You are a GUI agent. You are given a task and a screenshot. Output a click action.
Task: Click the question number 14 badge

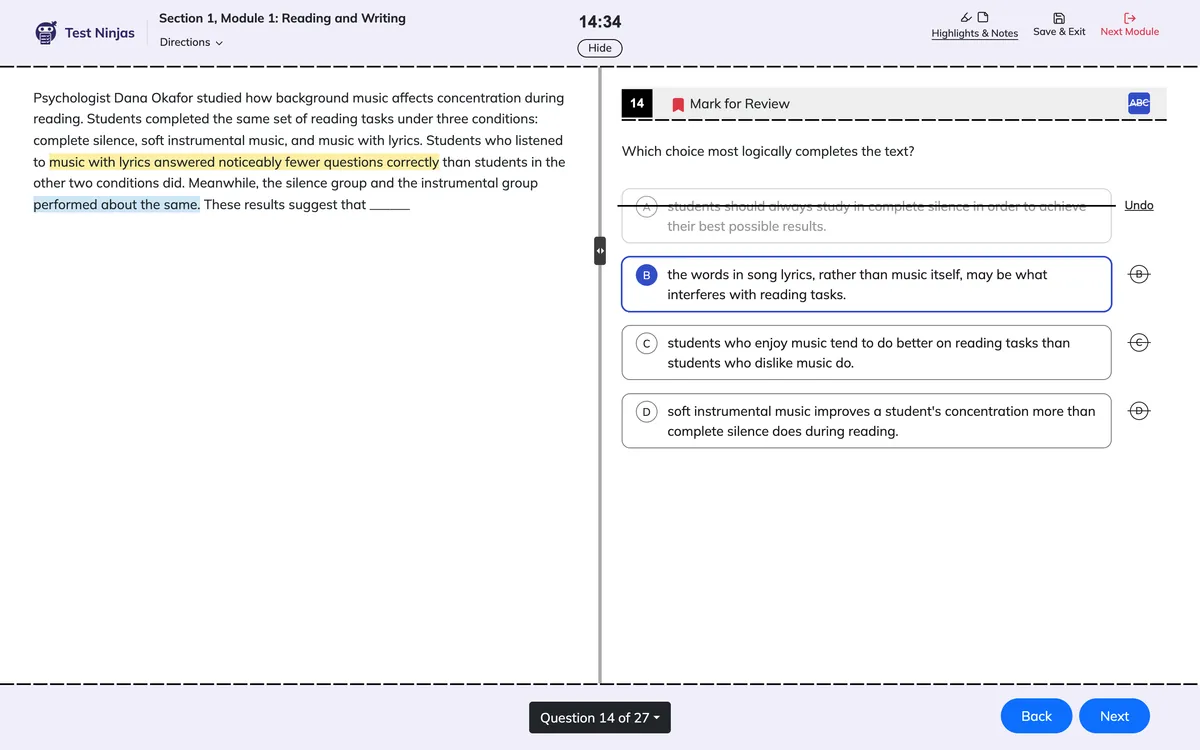[x=637, y=103]
